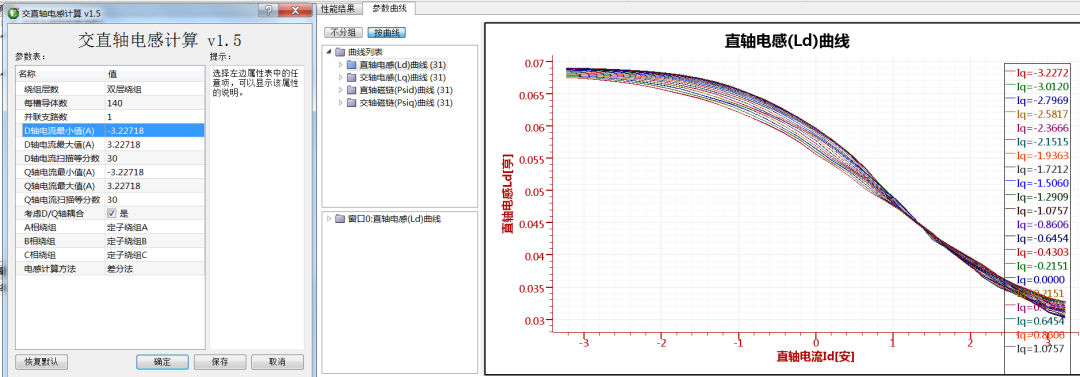The height and width of the screenshot is (377, 1080).
Task: Click 恢复默认 button
Action: pos(41,362)
